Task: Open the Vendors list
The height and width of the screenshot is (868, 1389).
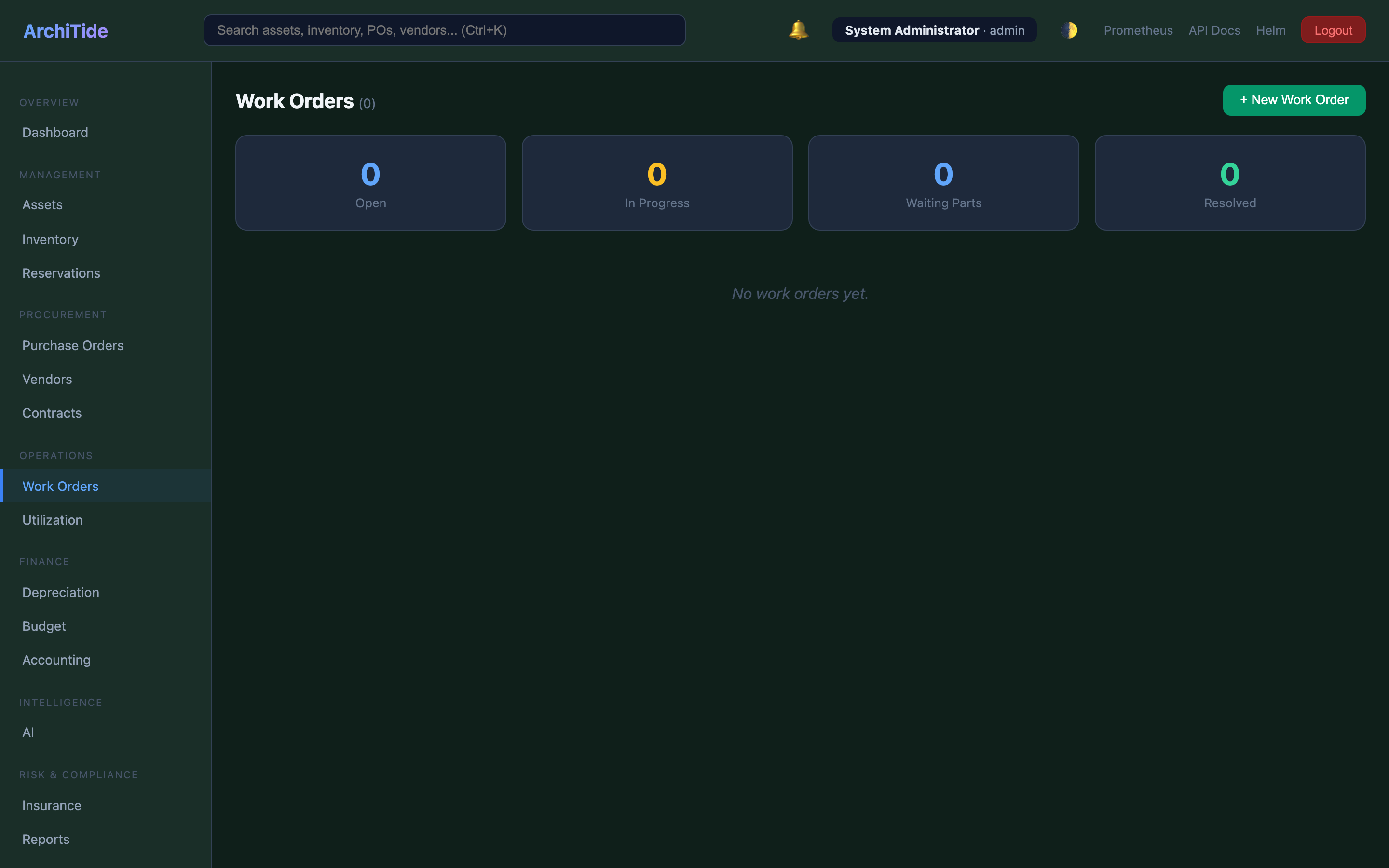Action: (47, 379)
